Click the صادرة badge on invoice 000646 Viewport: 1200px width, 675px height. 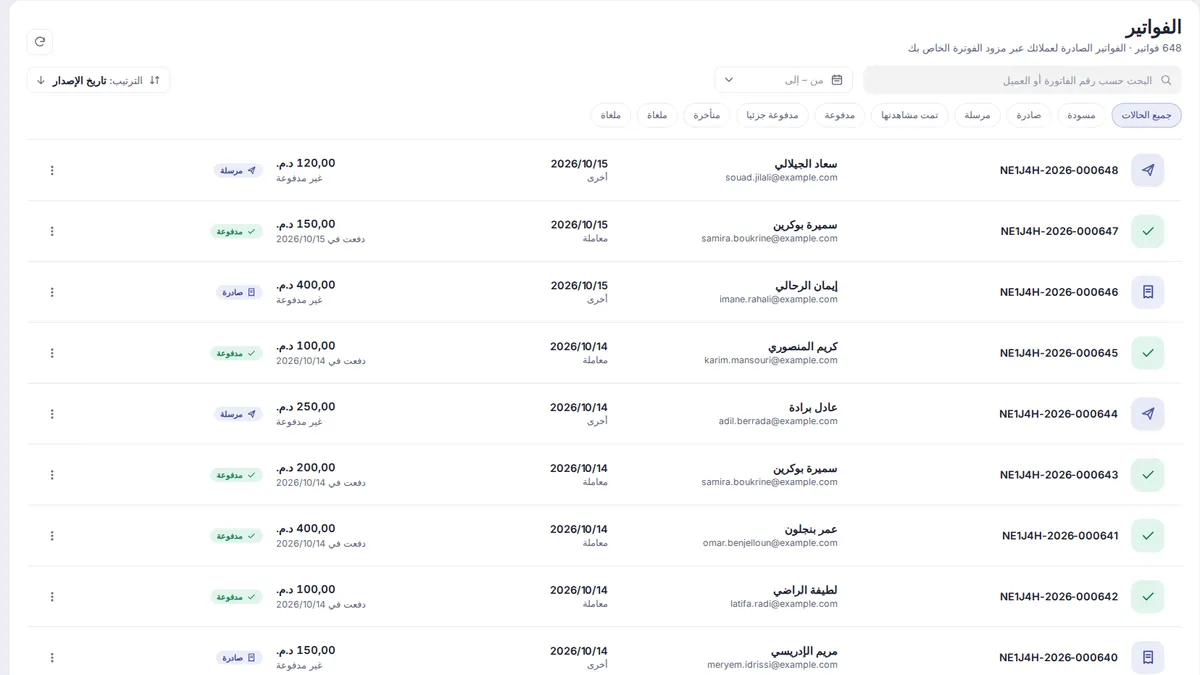(x=239, y=293)
